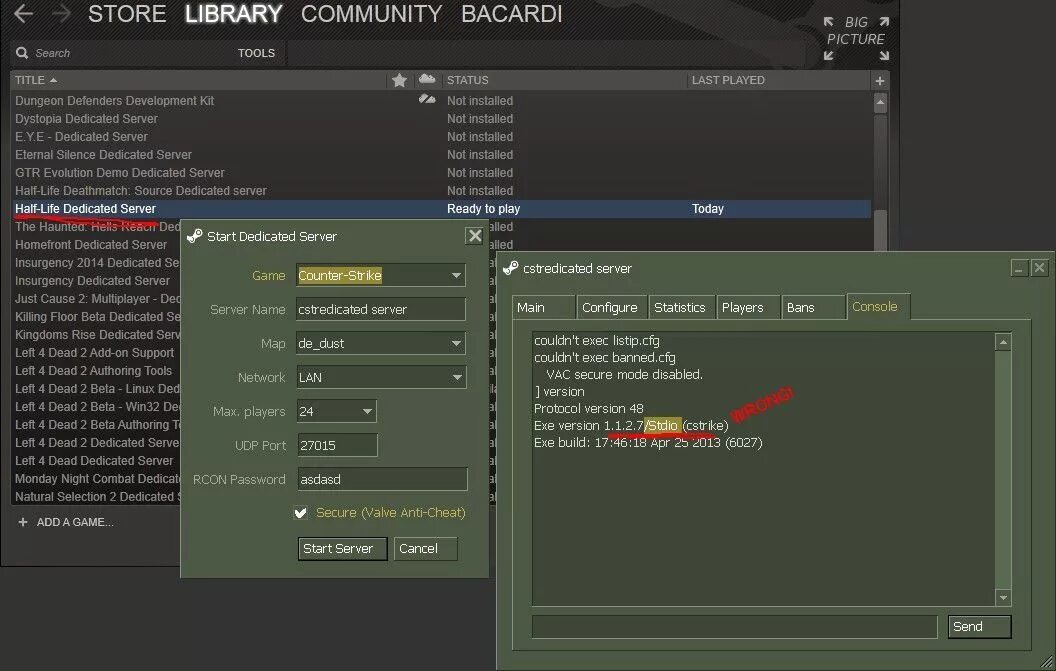Switch to the Statistics tab
This screenshot has width=1056, height=671.
tap(681, 307)
